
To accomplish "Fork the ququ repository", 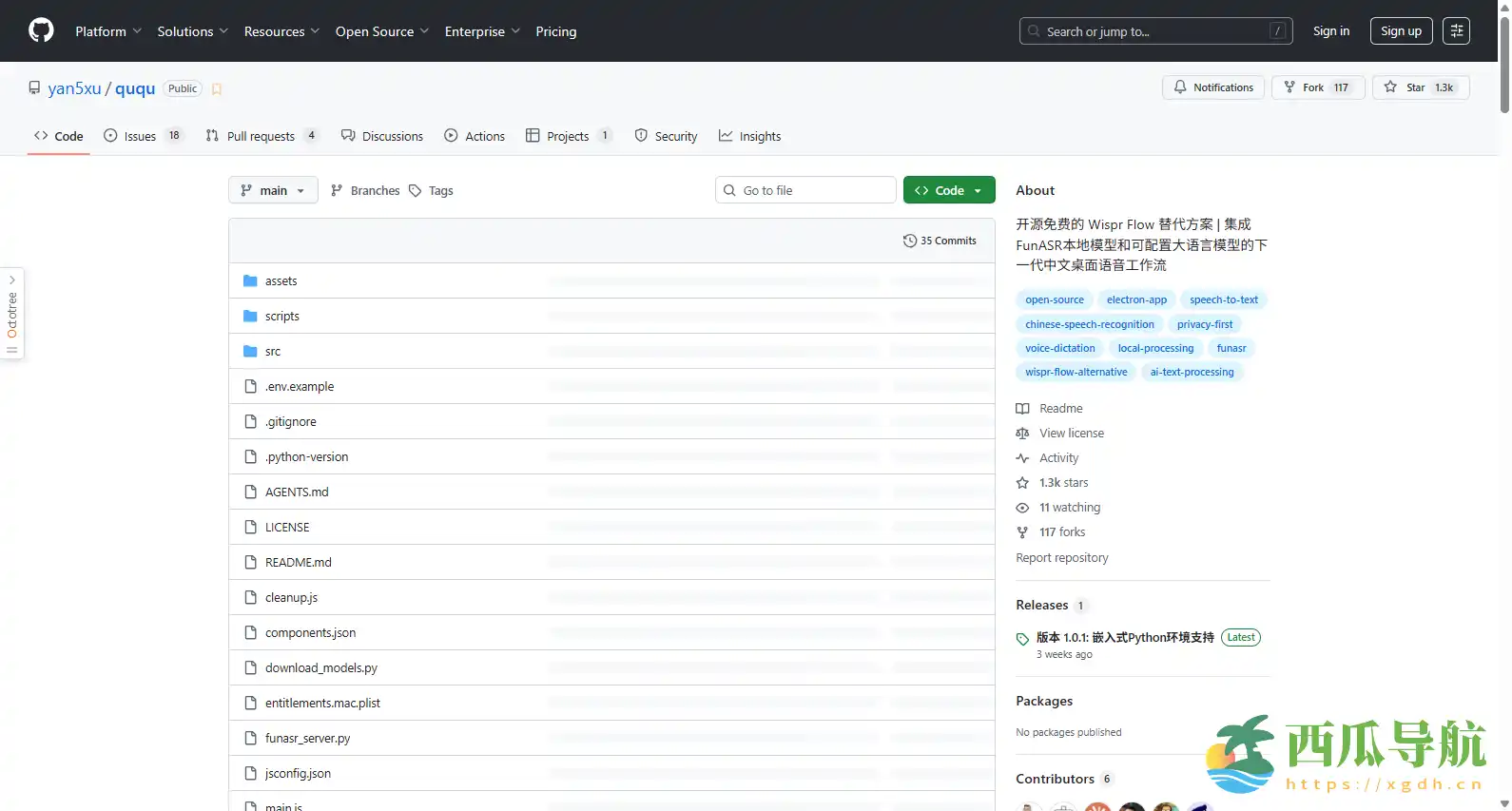I will coord(1317,87).
